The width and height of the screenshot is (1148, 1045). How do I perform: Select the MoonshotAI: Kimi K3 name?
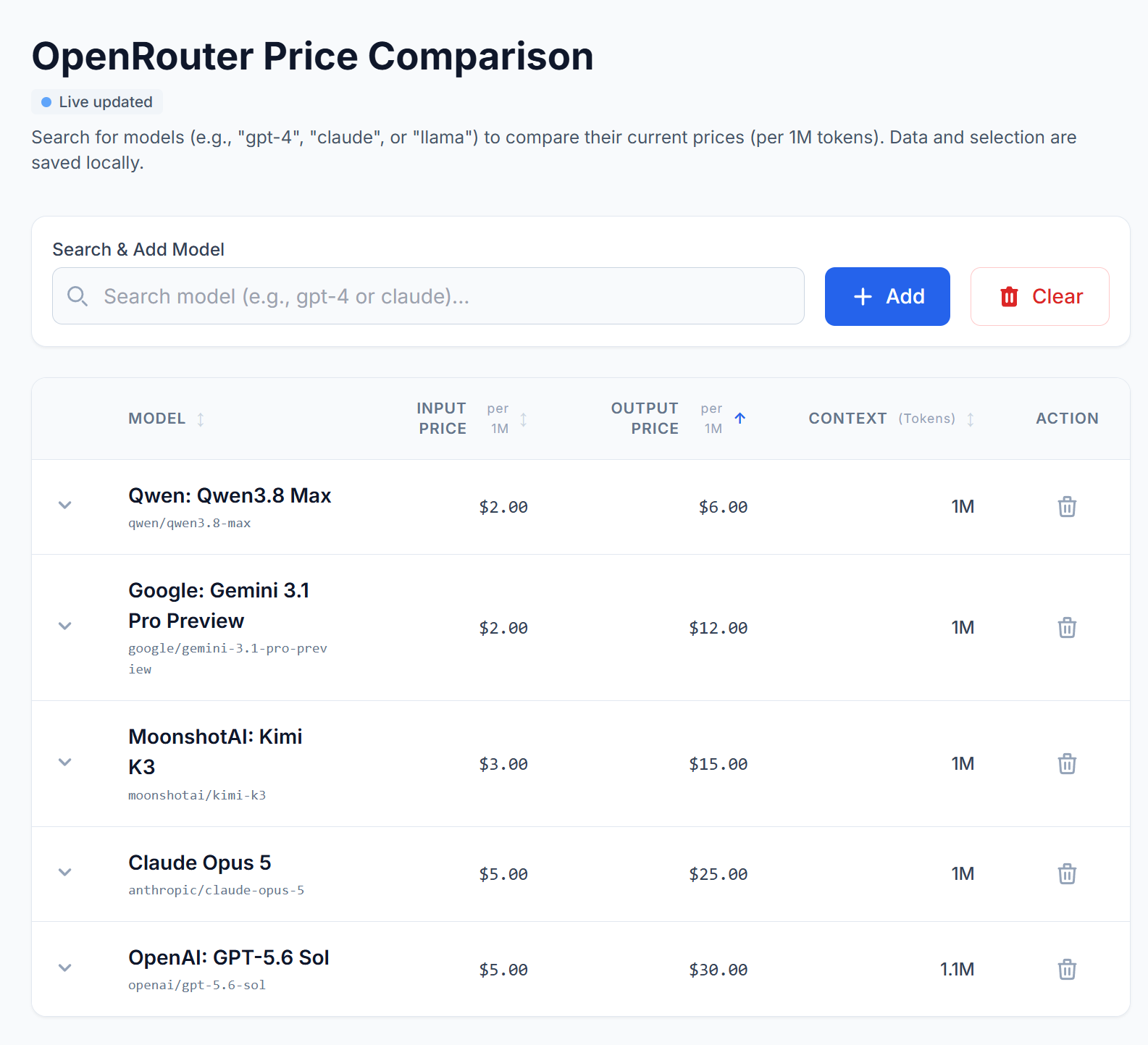[x=215, y=752]
